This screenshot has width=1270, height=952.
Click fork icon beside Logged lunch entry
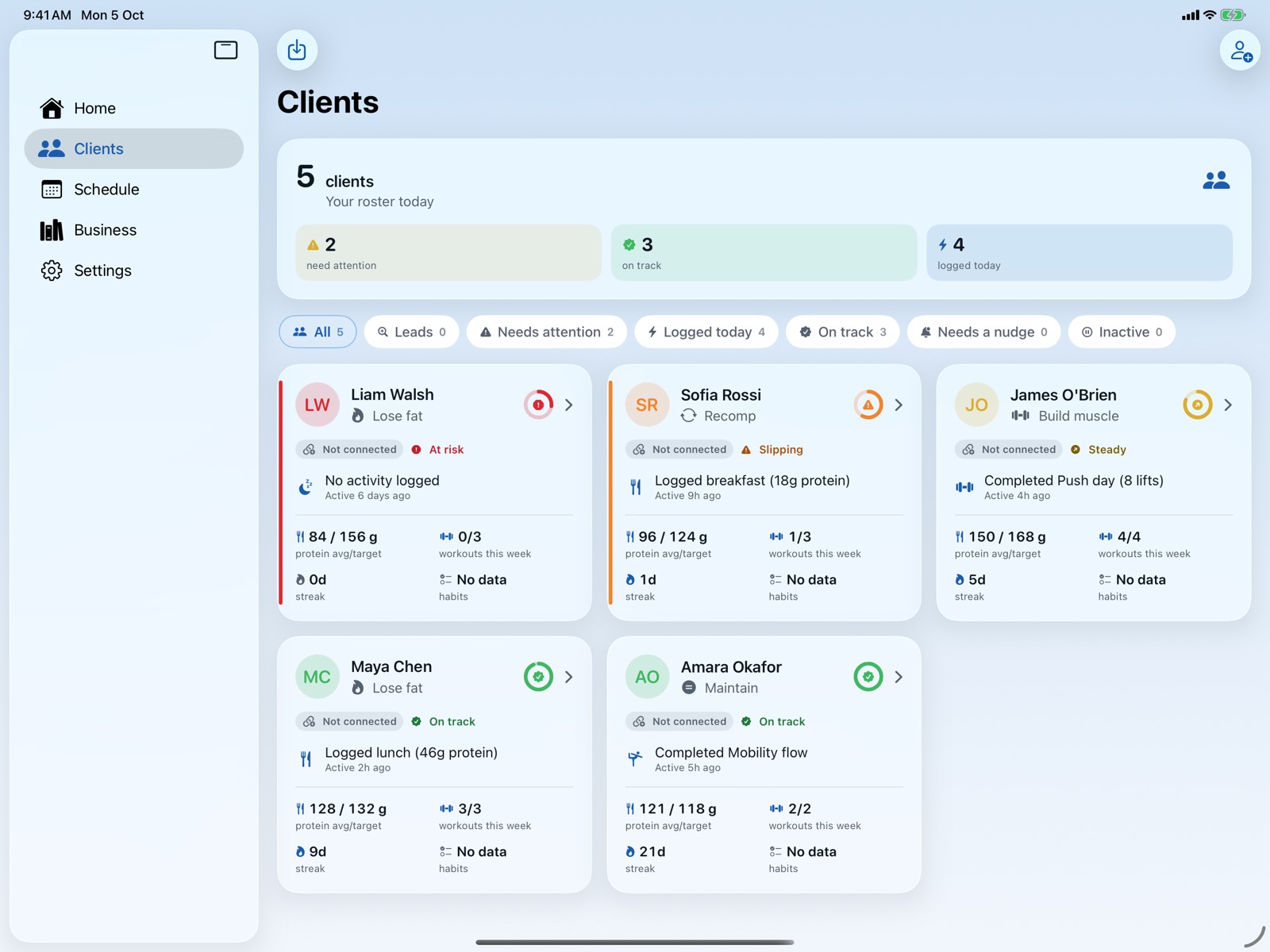(x=306, y=759)
